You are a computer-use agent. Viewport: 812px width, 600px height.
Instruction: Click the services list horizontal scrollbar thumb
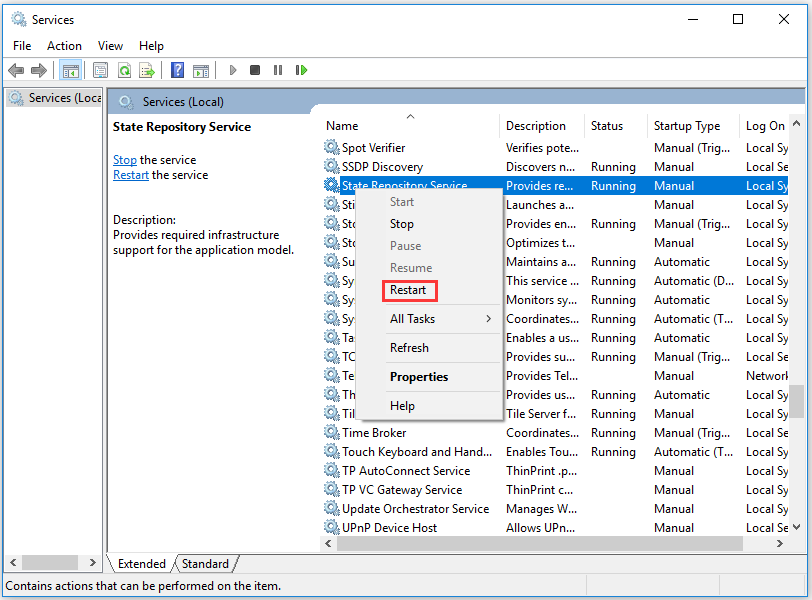coord(540,544)
